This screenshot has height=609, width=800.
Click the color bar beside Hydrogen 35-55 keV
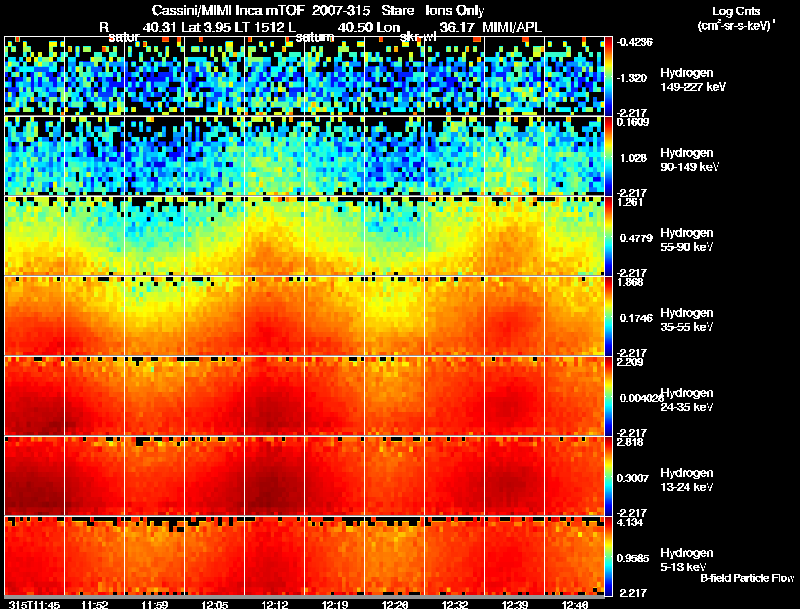click(608, 316)
